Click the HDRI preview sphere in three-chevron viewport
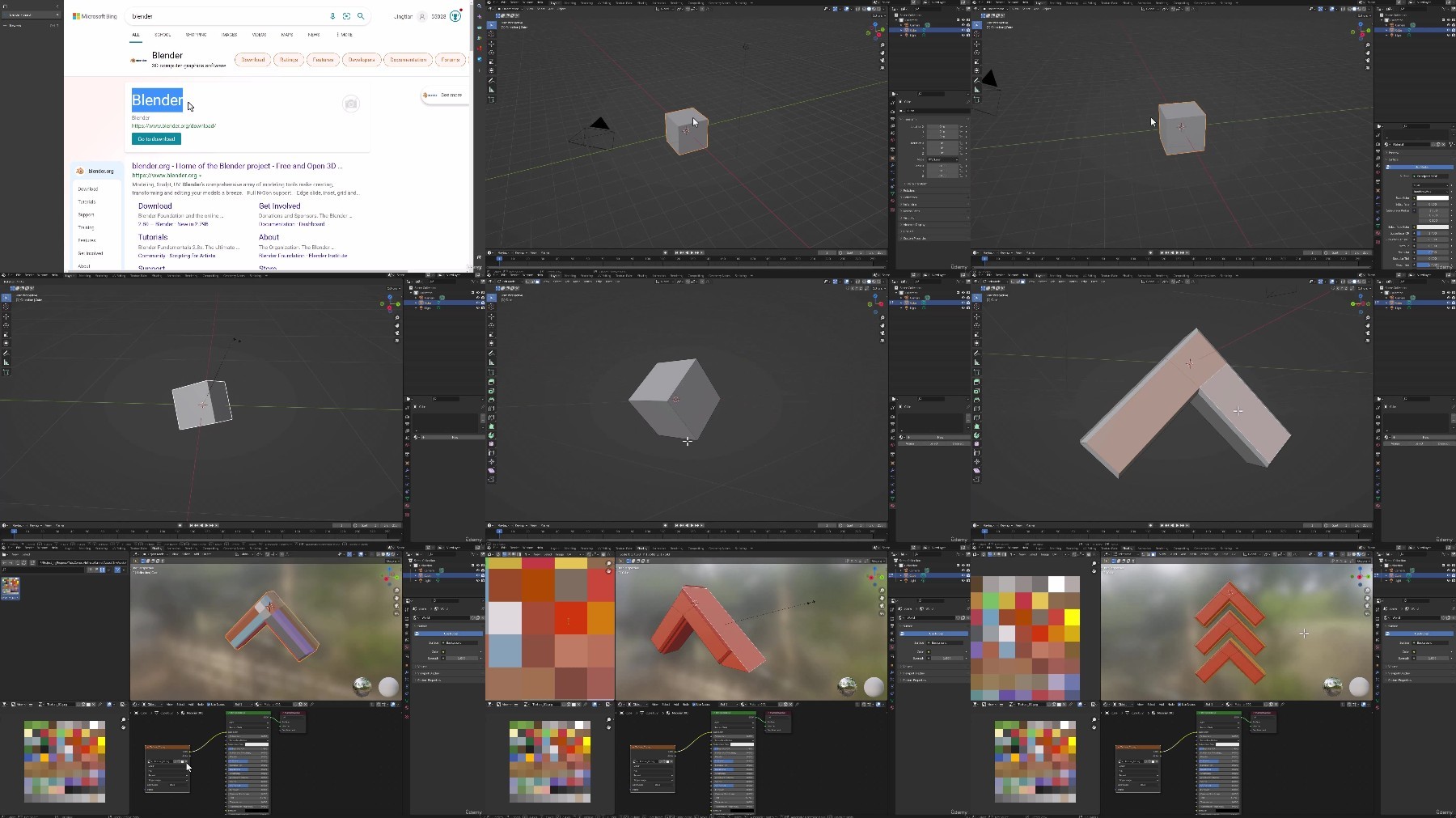1456x818 pixels. tap(1332, 687)
